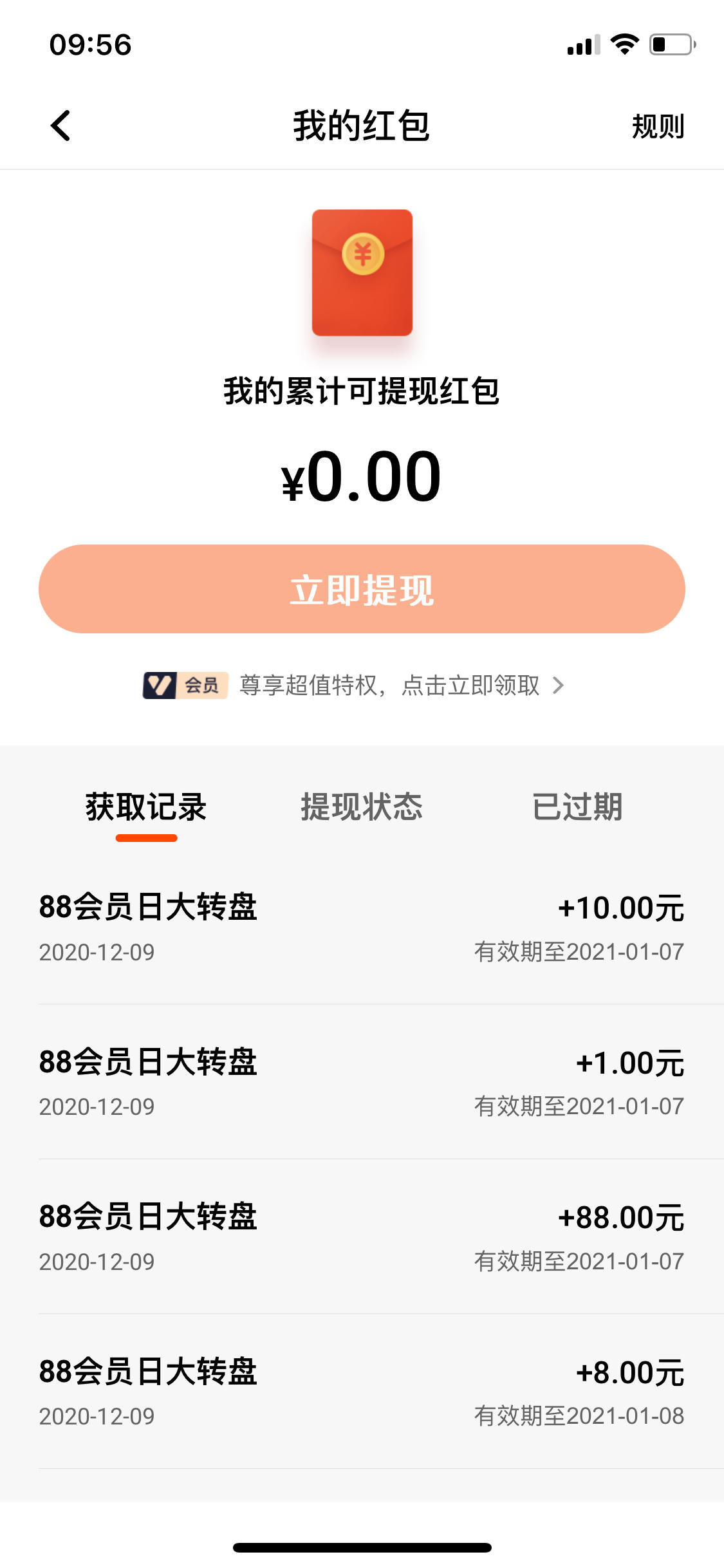The width and height of the screenshot is (724, 1568).
Task: Open the +1.00元 record entry
Action: (x=362, y=1082)
